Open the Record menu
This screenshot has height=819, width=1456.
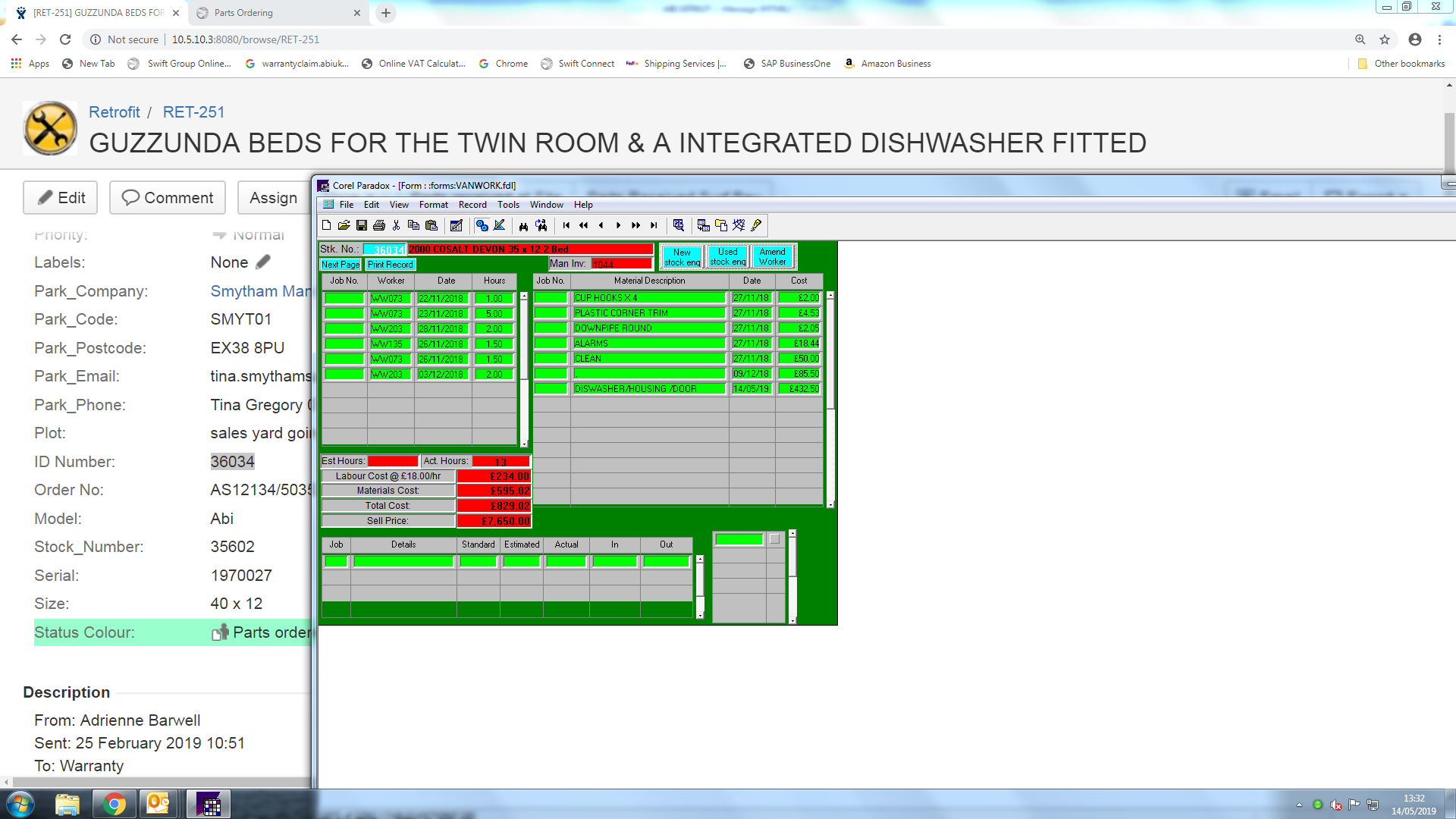tap(472, 205)
